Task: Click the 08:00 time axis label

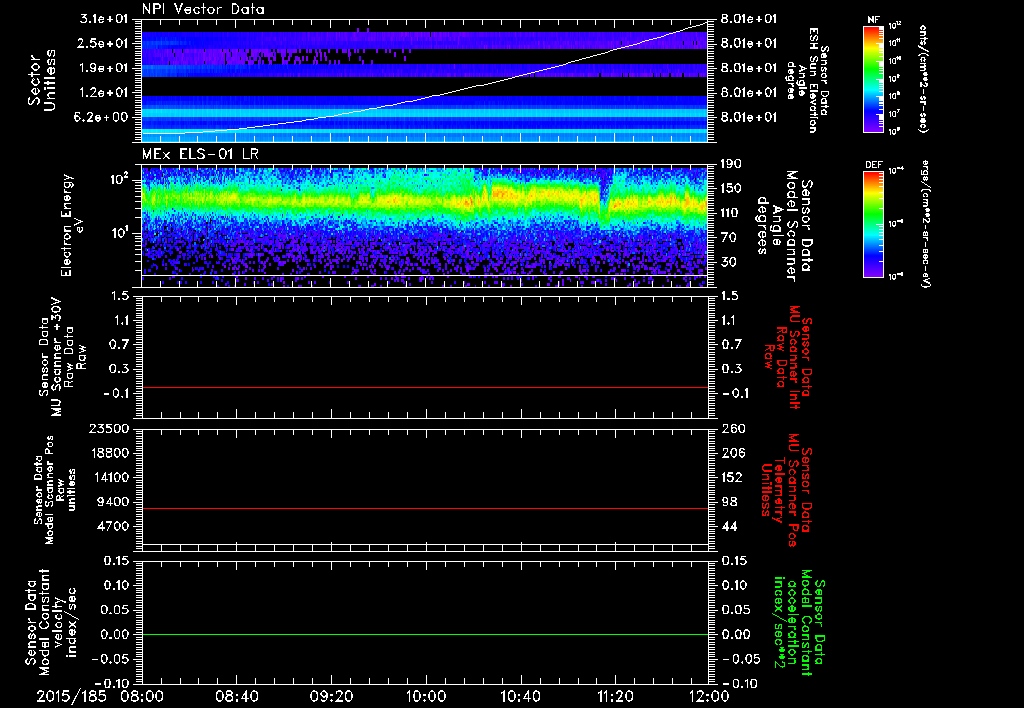Action: click(143, 695)
